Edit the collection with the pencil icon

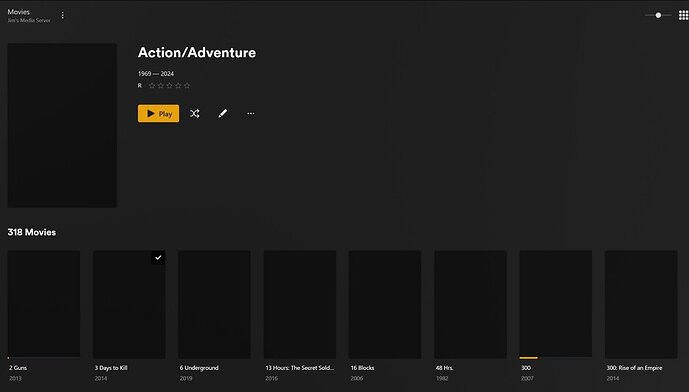click(223, 113)
